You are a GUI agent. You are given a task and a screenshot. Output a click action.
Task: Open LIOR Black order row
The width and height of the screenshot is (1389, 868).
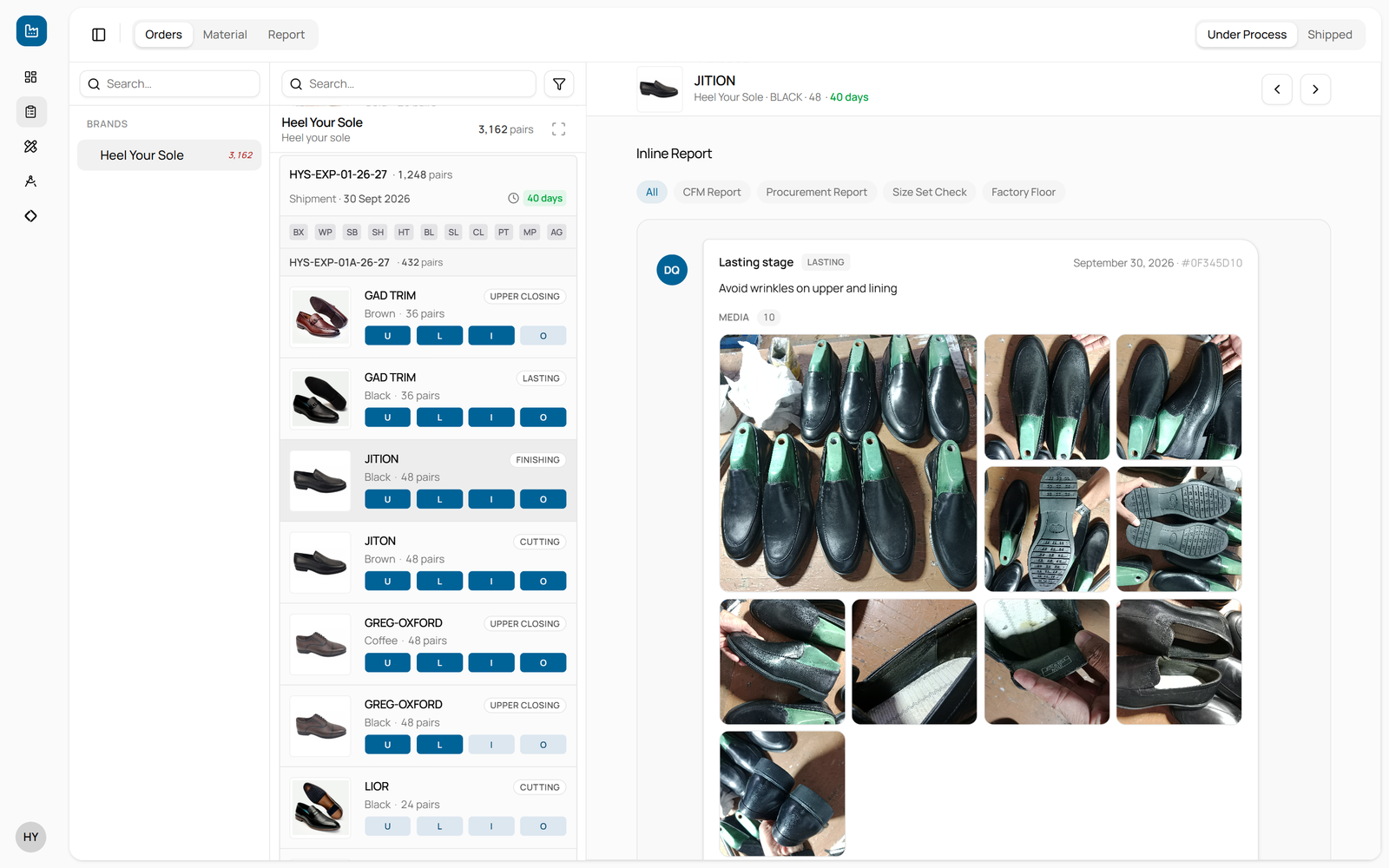[428, 808]
